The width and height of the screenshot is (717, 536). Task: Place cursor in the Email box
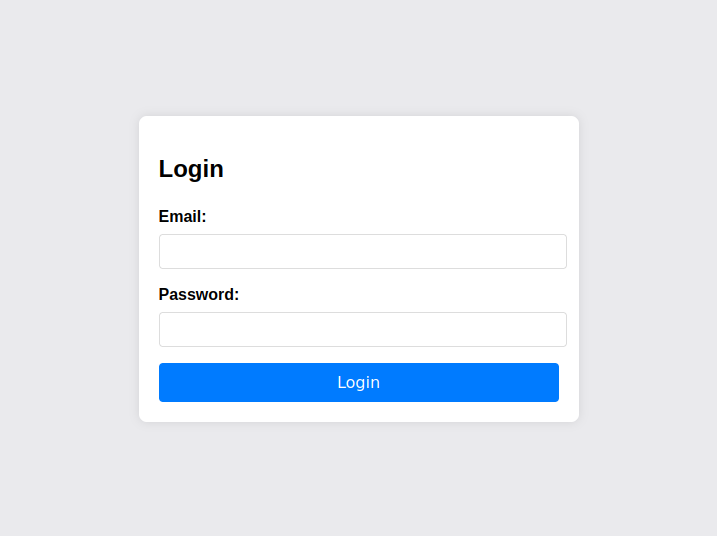click(x=362, y=251)
